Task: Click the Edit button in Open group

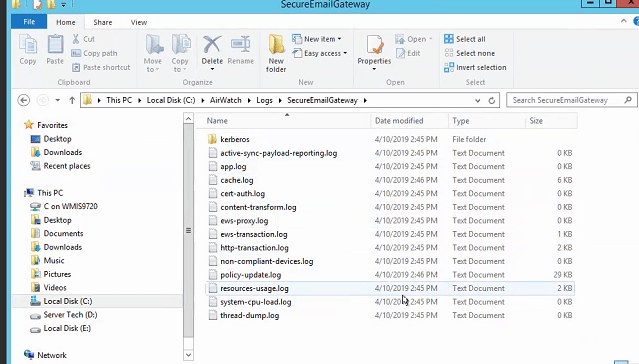Action: (408, 53)
